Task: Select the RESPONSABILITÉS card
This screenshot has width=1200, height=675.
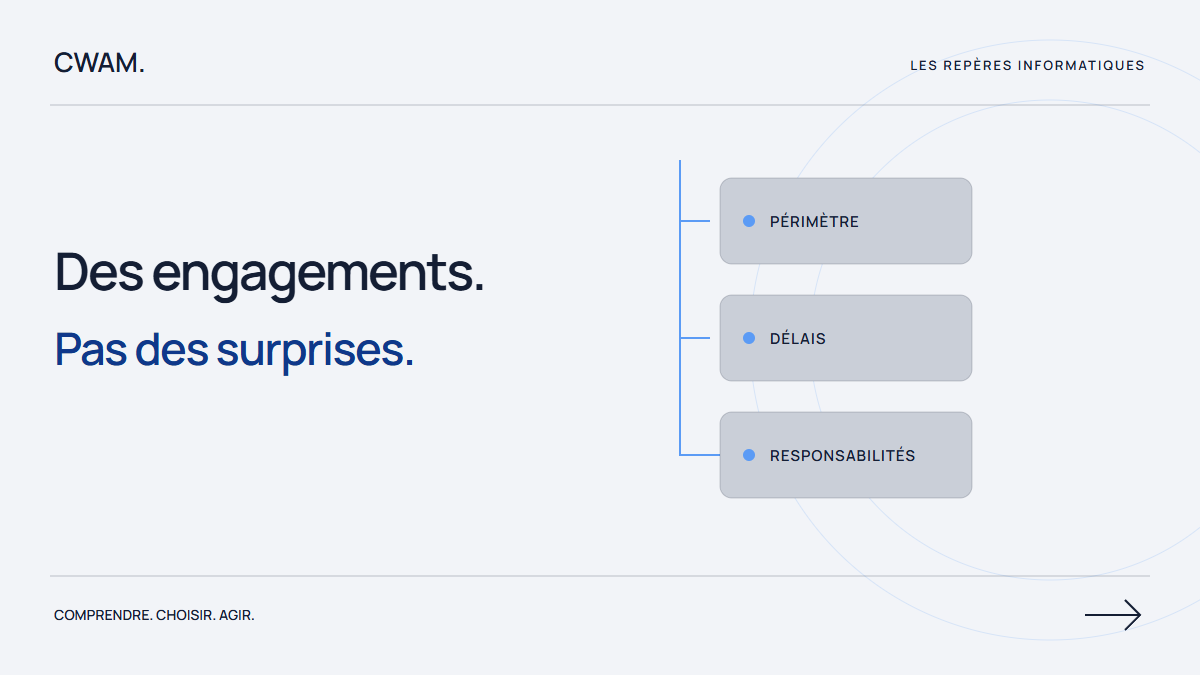Action: point(846,455)
